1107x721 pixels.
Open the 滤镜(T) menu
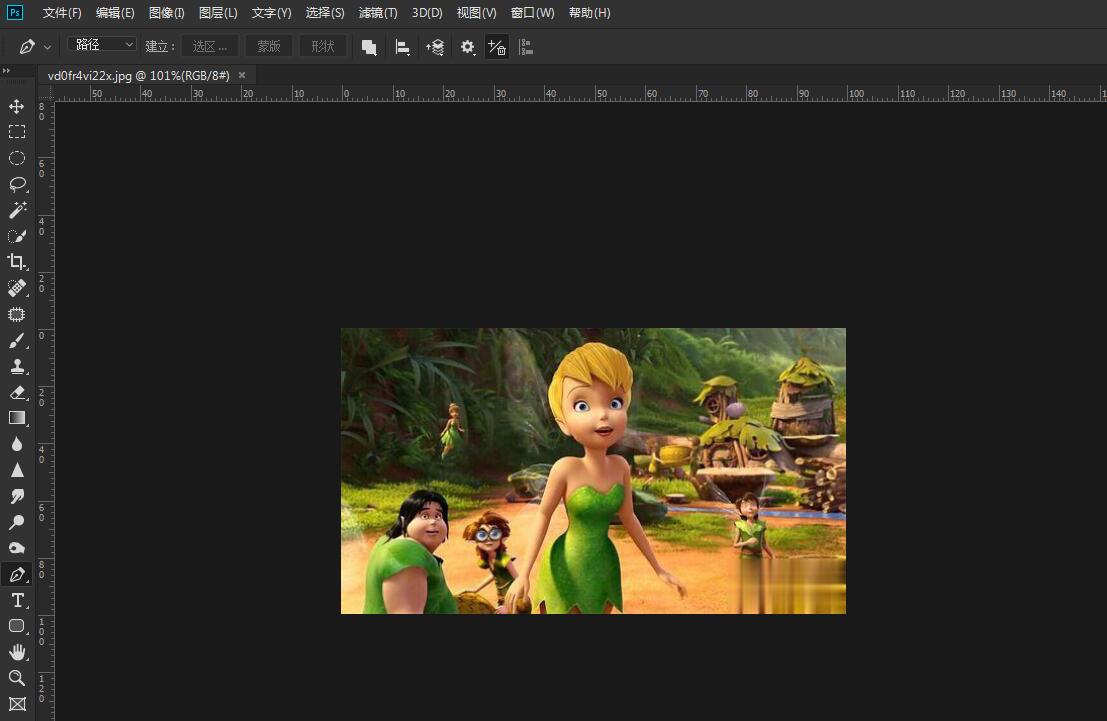click(378, 13)
